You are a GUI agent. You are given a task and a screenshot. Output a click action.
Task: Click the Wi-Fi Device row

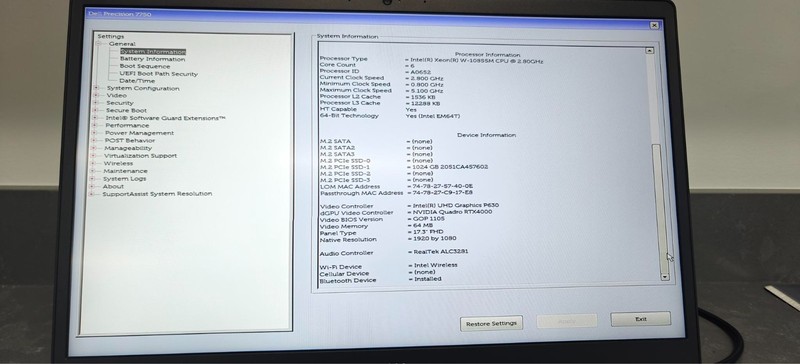tap(389, 266)
